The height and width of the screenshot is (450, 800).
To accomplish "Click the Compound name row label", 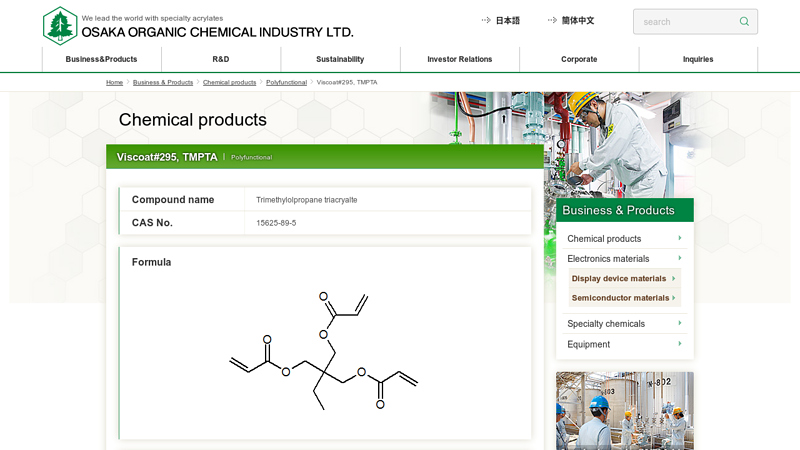I will pyautogui.click(x=173, y=199).
